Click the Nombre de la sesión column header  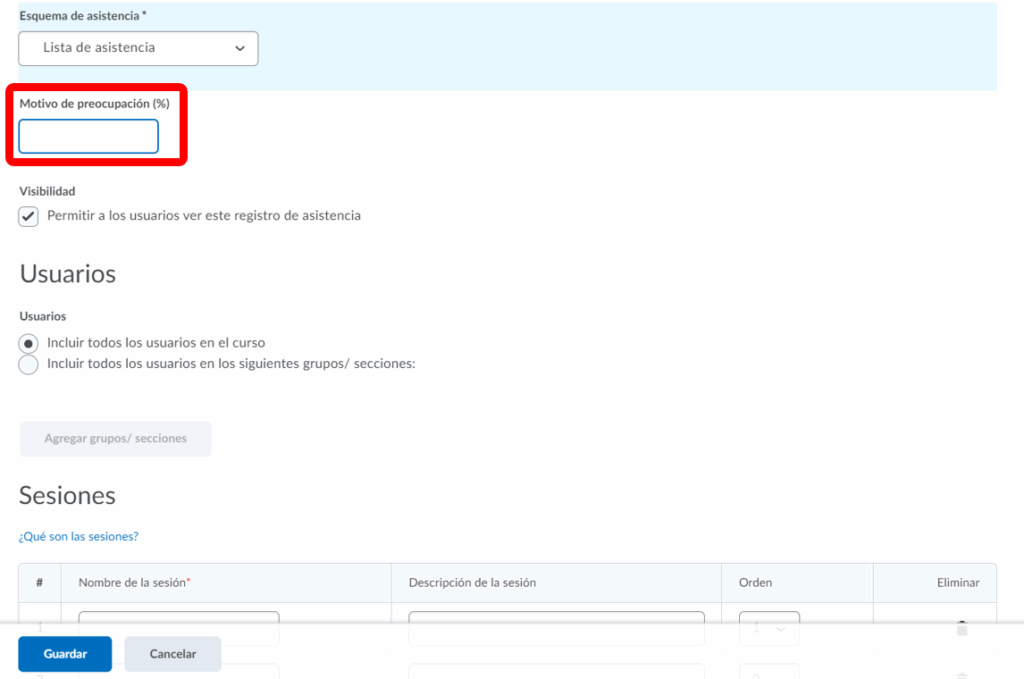(x=134, y=582)
